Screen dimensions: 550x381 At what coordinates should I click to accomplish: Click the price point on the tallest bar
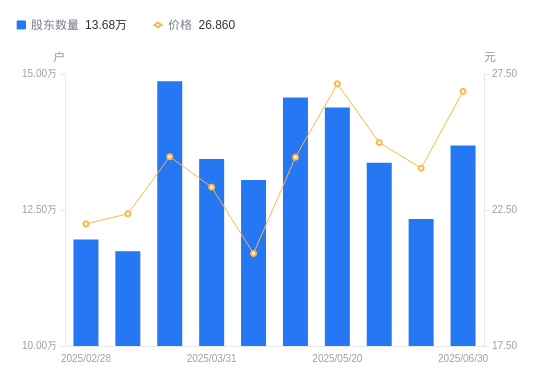(170, 156)
